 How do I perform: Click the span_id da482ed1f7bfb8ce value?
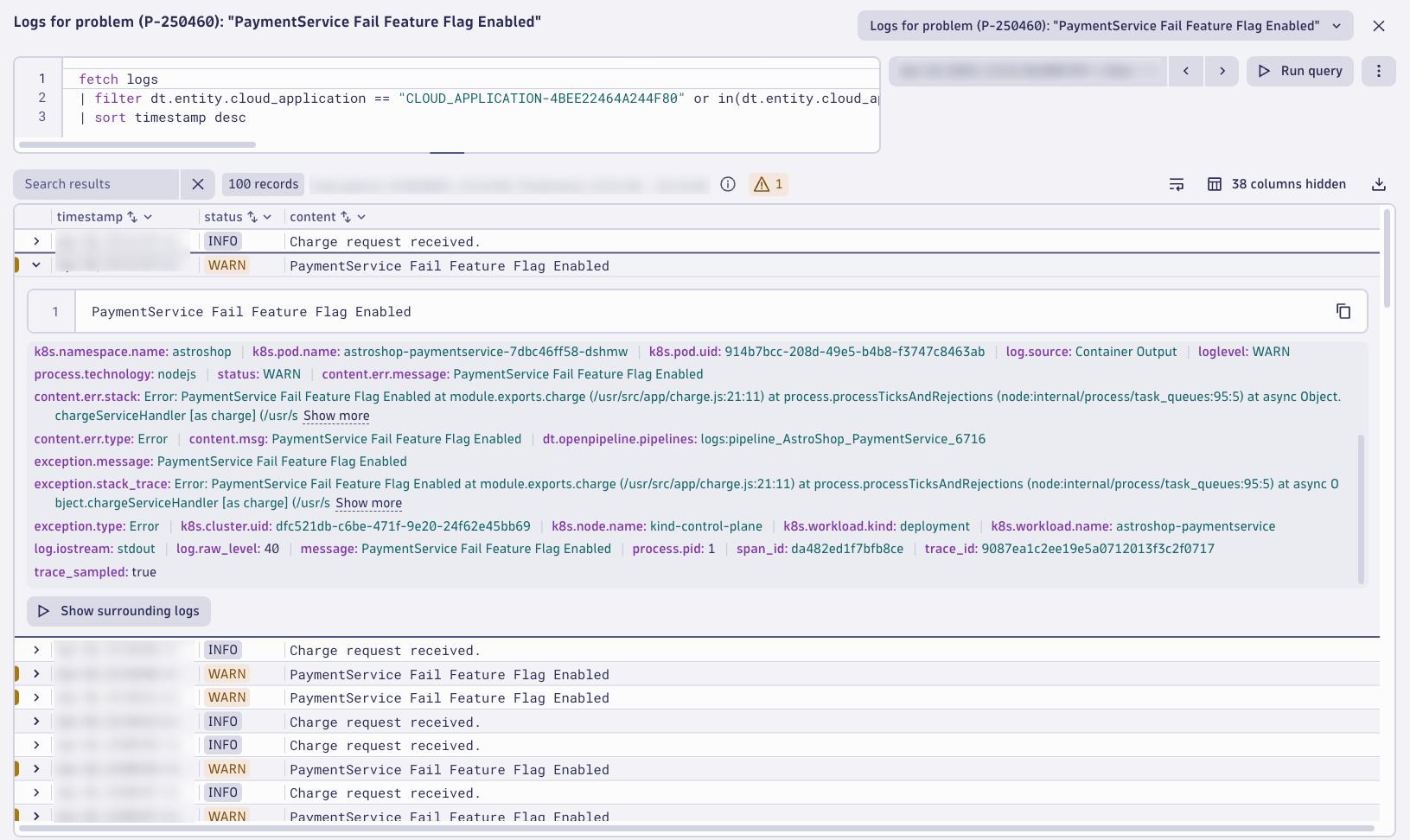(847, 549)
